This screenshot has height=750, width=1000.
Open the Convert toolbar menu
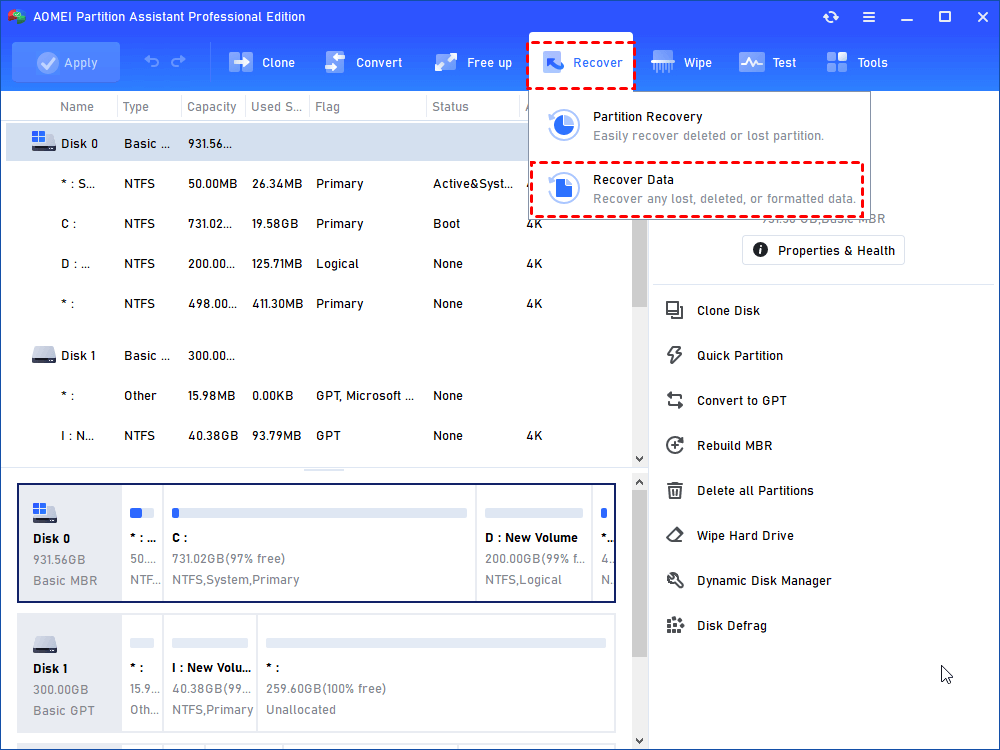pyautogui.click(x=364, y=62)
